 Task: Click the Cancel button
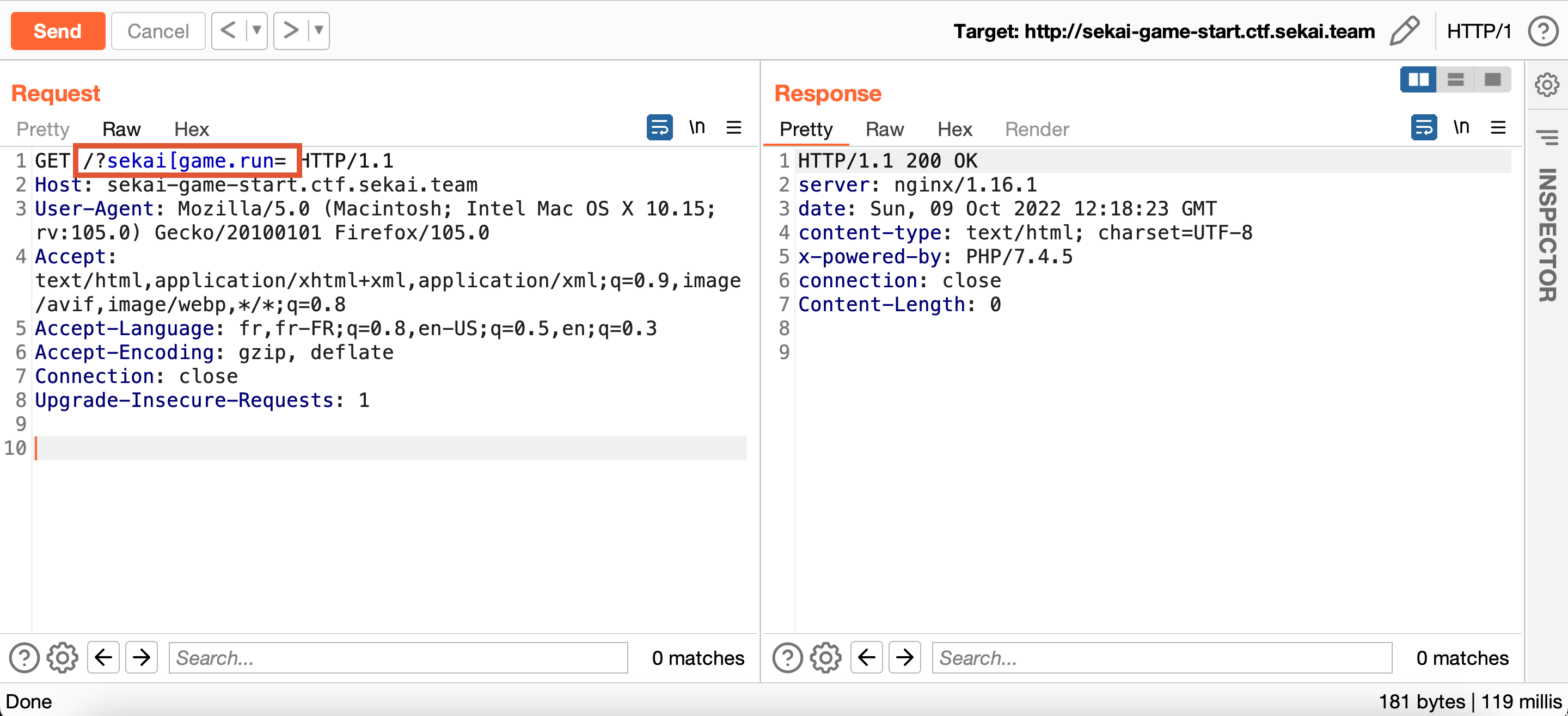tap(158, 31)
